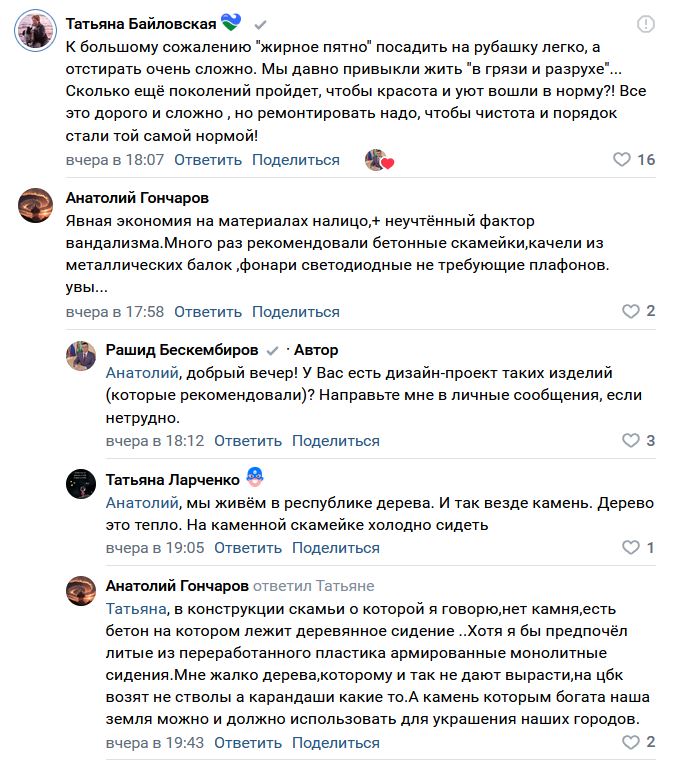This screenshot has width=680, height=764.
Task: Like Татьяна Байловская's comment with the heart icon
Action: point(621,159)
